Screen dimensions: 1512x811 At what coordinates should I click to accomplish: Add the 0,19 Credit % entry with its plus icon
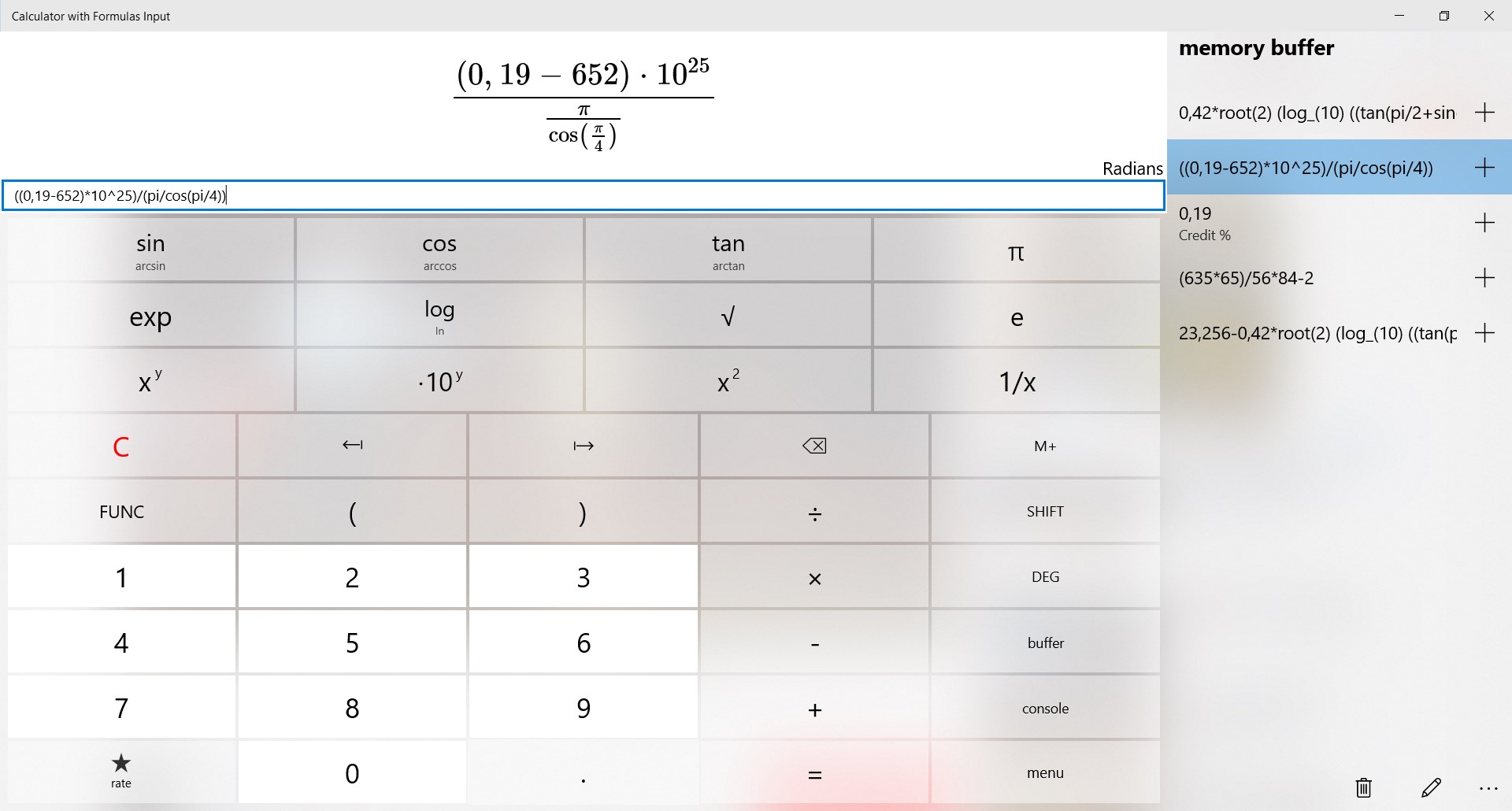(1484, 223)
